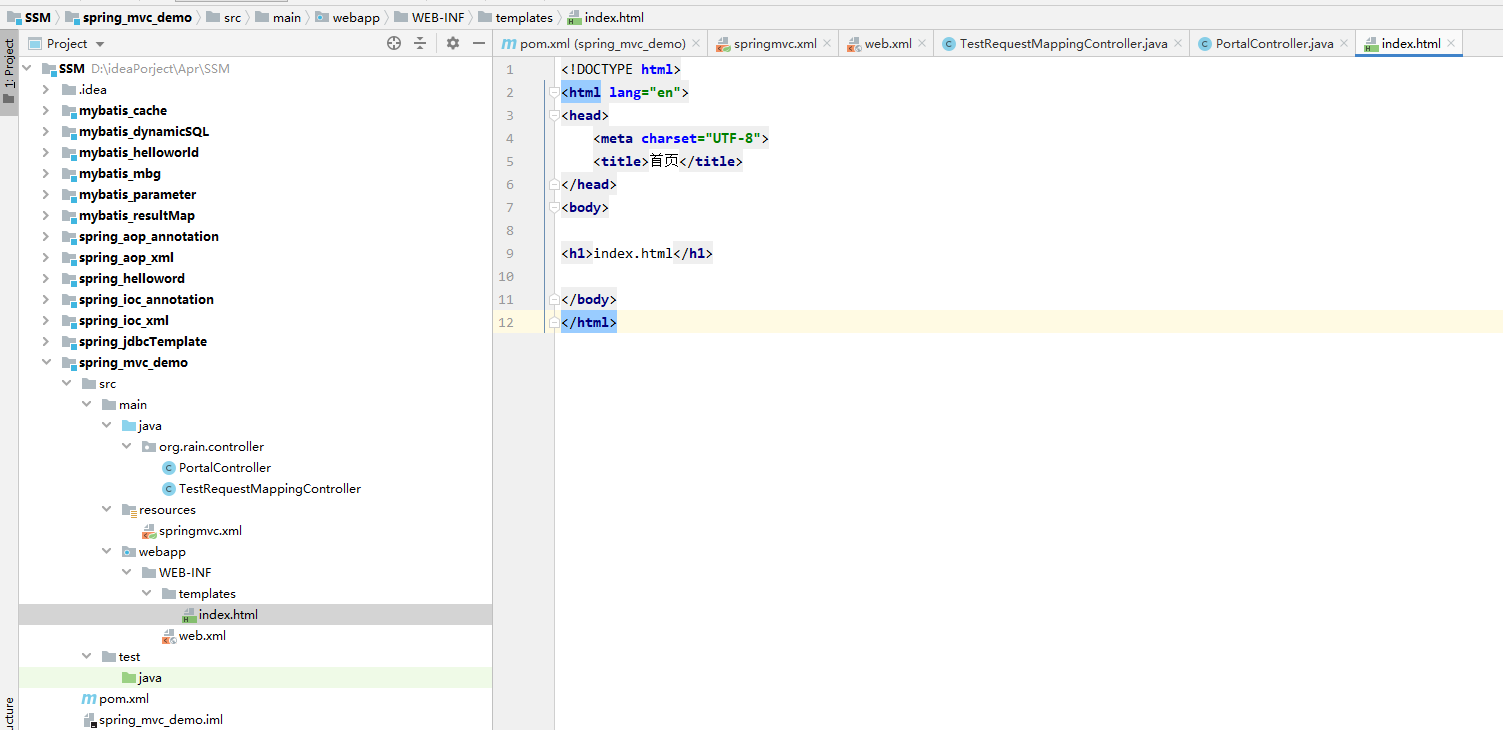
Task: Collapse the spring_mvc_demo module
Action: coord(46,363)
